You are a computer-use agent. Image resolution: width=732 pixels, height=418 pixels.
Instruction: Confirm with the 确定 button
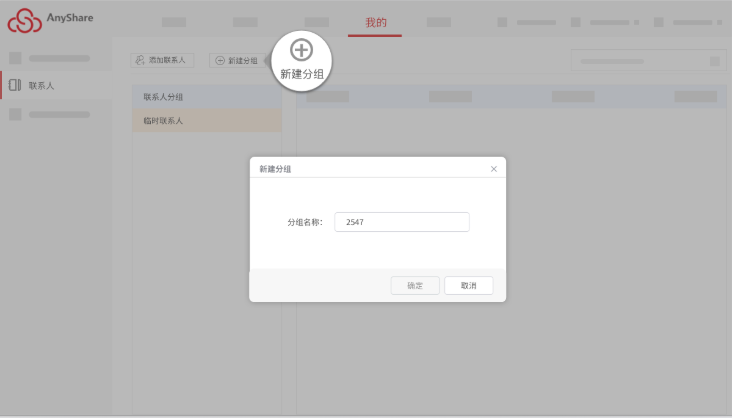coord(415,286)
